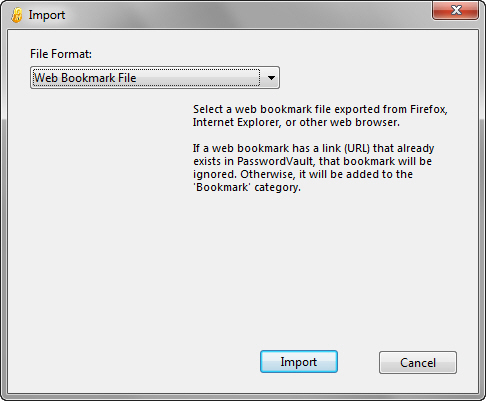Close the Import dialog with X
This screenshot has width=486, height=401.
pyautogui.click(x=456, y=10)
